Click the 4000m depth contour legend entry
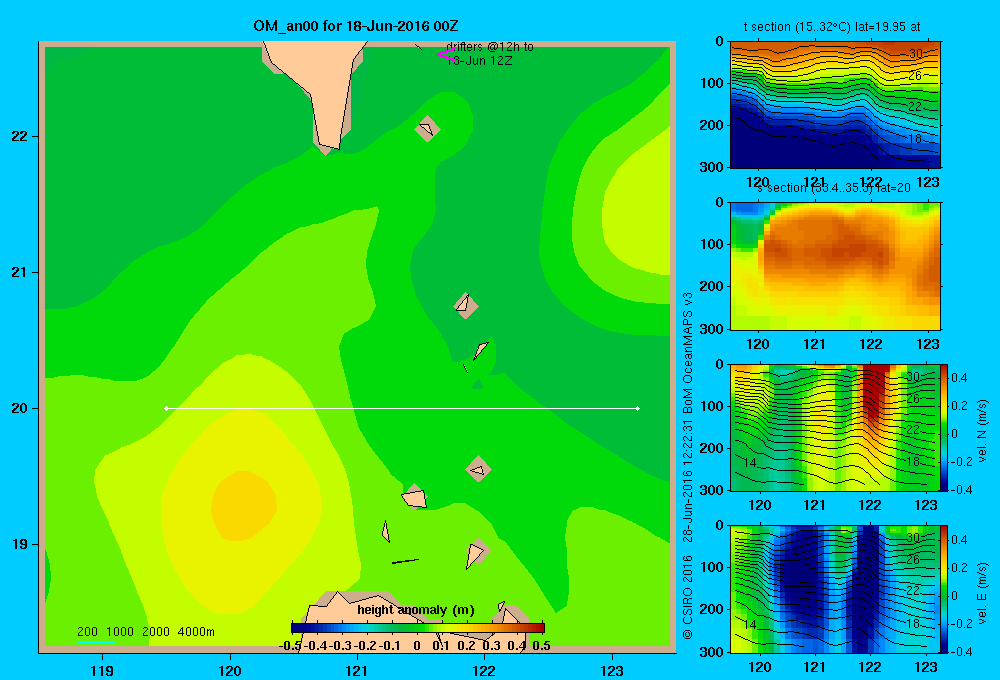The image size is (1000, 680). point(196,632)
